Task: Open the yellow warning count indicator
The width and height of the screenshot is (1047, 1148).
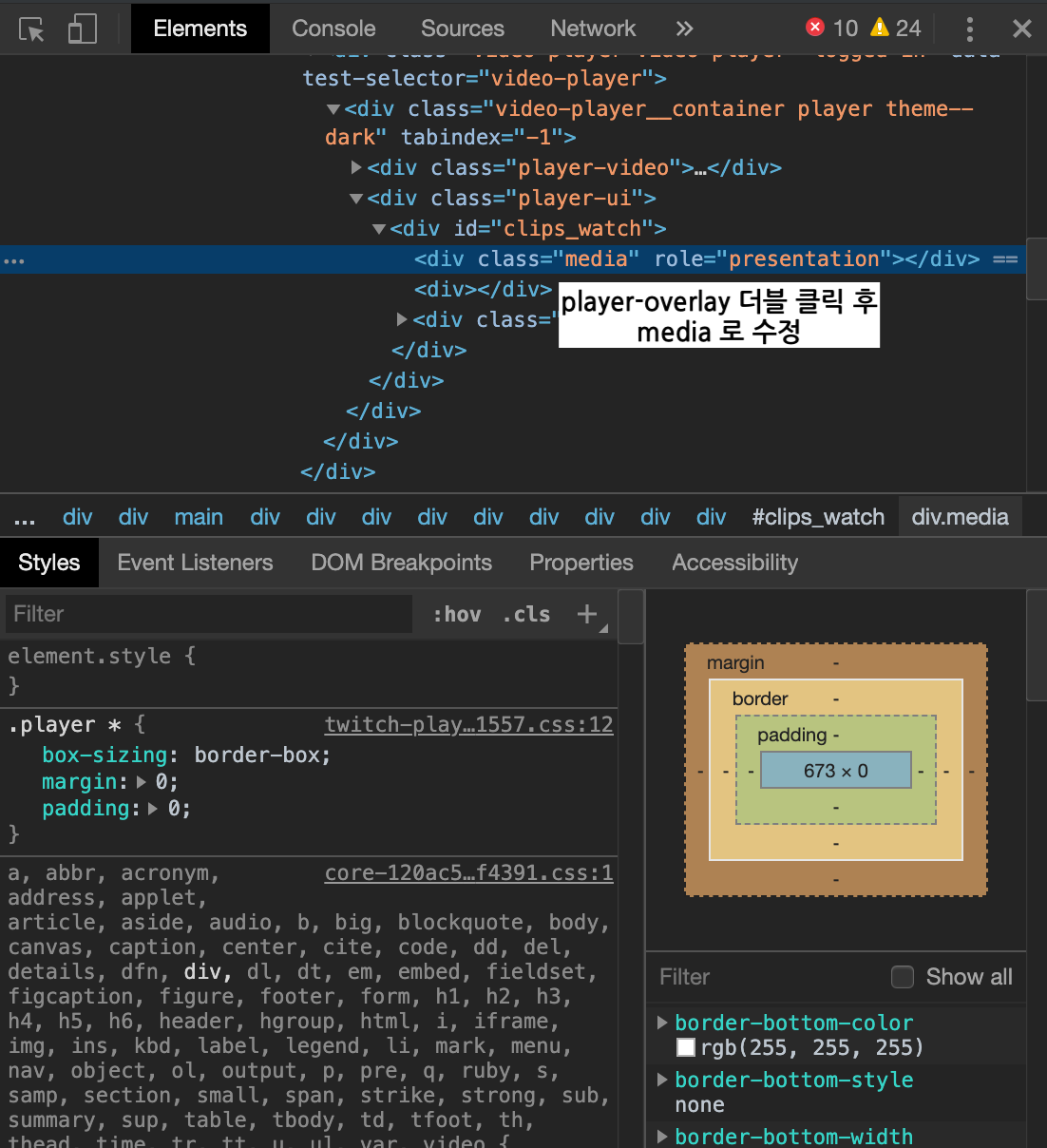Action: point(896,28)
